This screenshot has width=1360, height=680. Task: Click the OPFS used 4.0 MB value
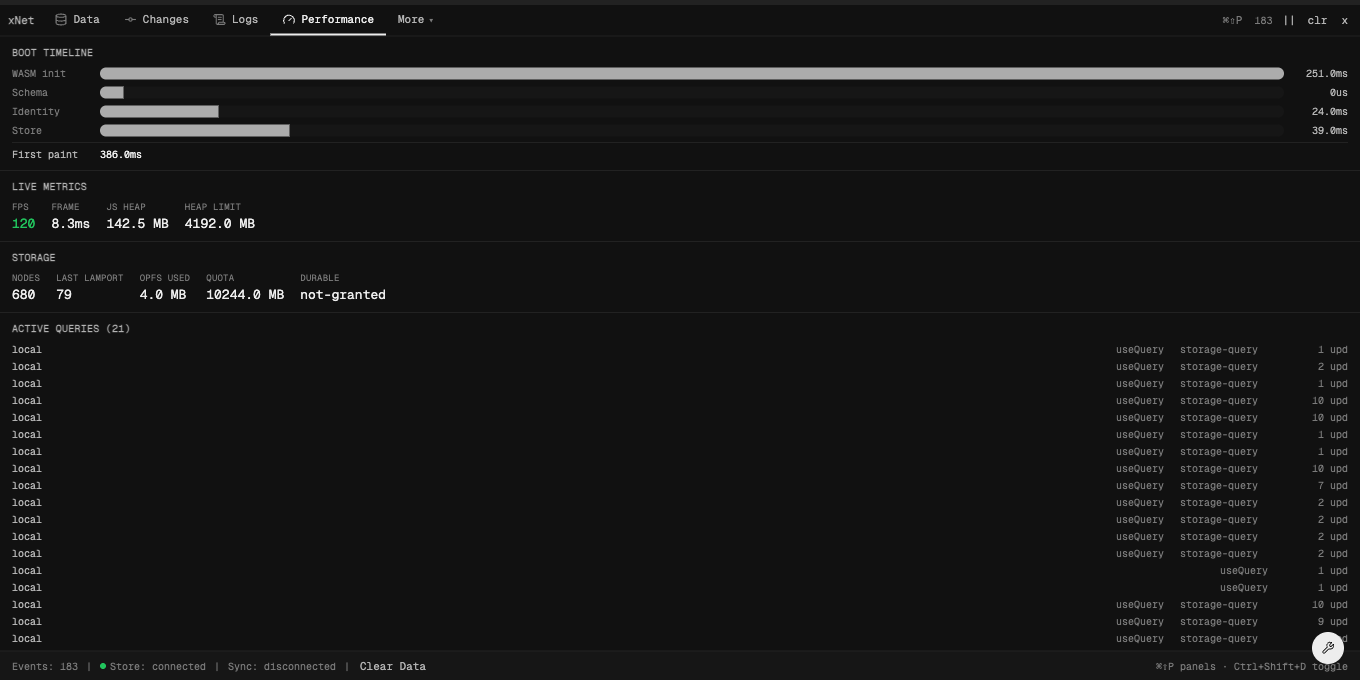(x=163, y=295)
